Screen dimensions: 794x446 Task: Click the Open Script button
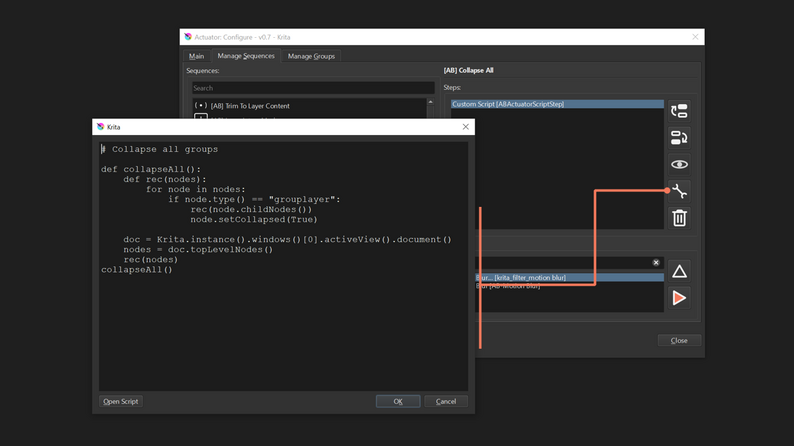point(121,401)
